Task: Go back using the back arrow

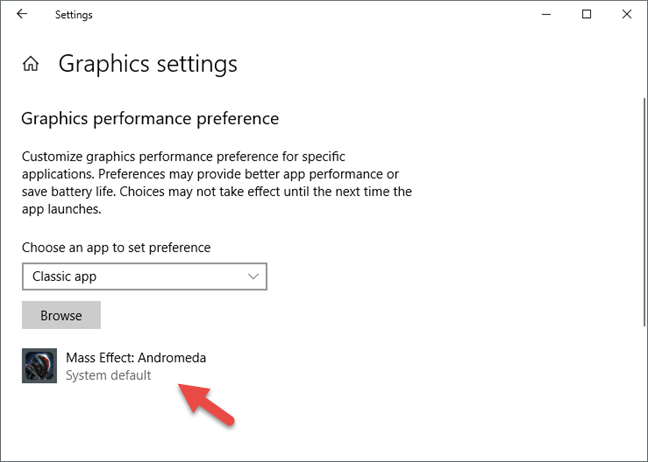Action: pos(21,14)
